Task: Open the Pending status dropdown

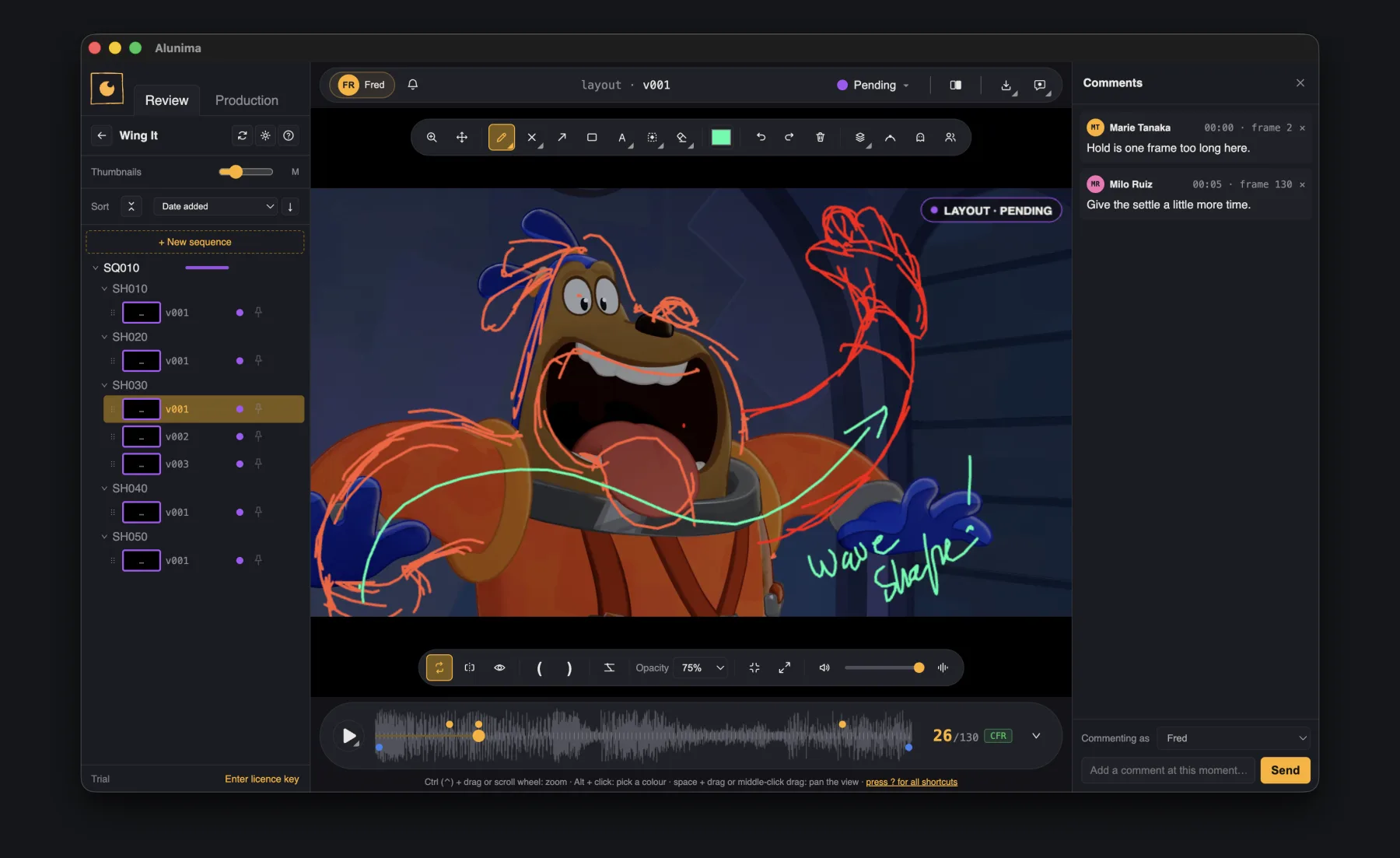Action: tap(873, 86)
